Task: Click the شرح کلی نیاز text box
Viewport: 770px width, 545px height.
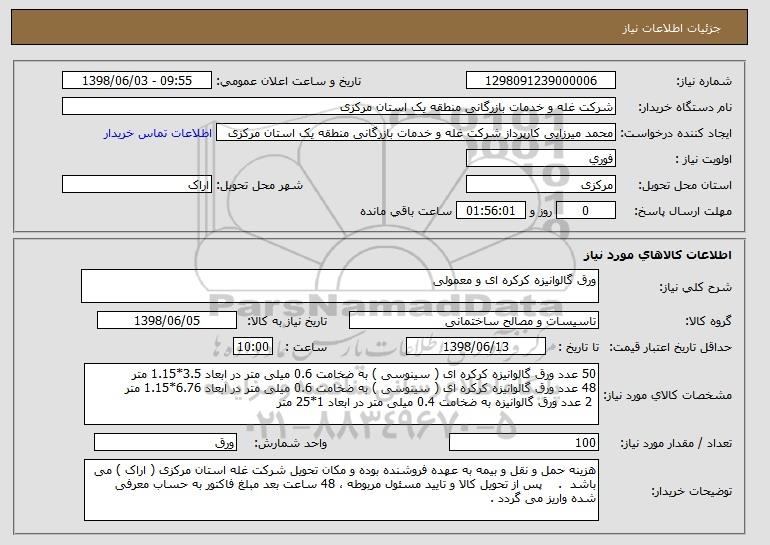Action: [340, 286]
